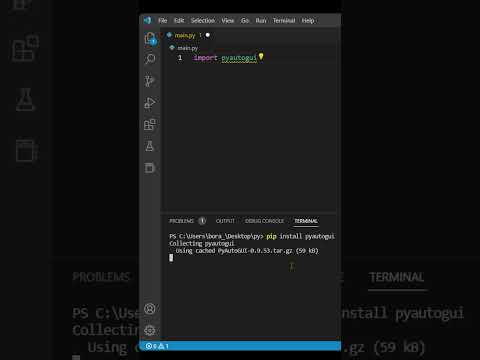Click line number 1 in the gutter
The width and height of the screenshot is (480, 360).
180,58
